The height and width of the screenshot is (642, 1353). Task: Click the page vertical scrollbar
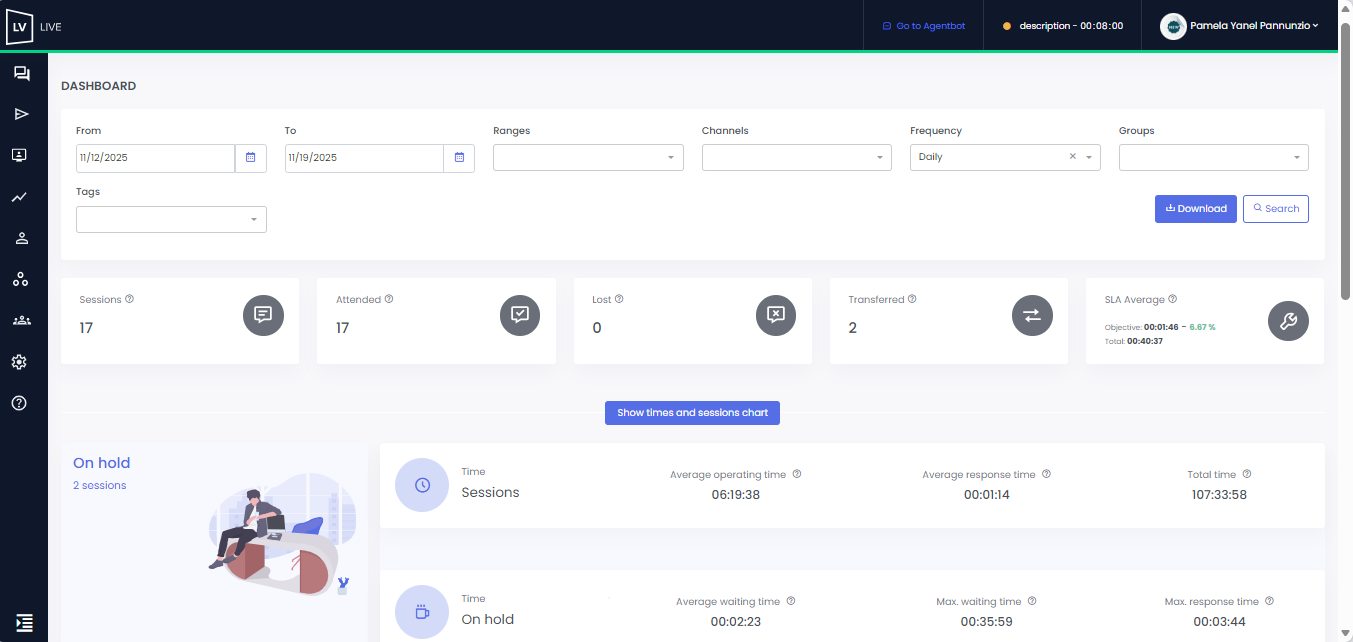tap(1345, 160)
